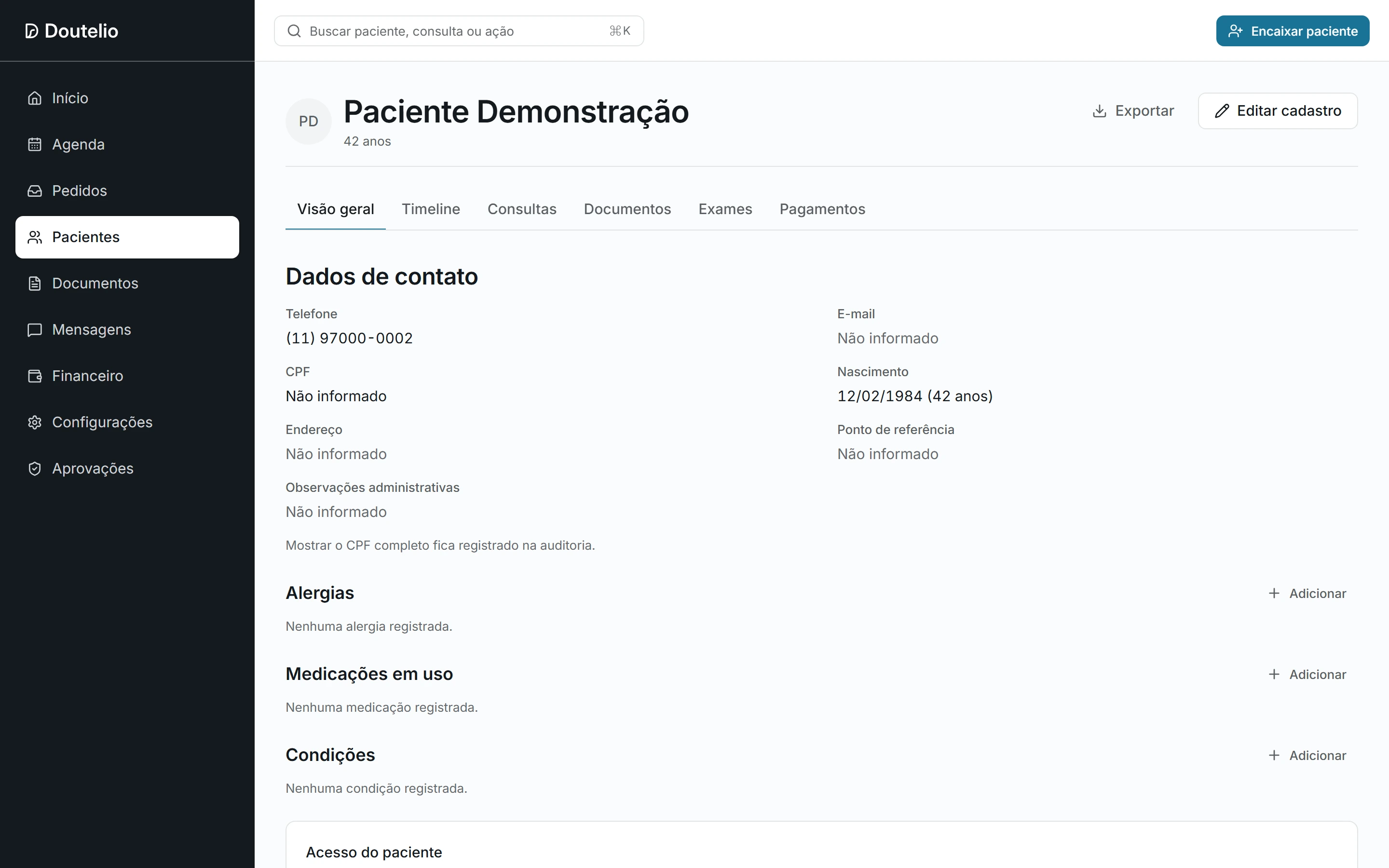Click the Paciente Demonstração heading

[x=516, y=111]
